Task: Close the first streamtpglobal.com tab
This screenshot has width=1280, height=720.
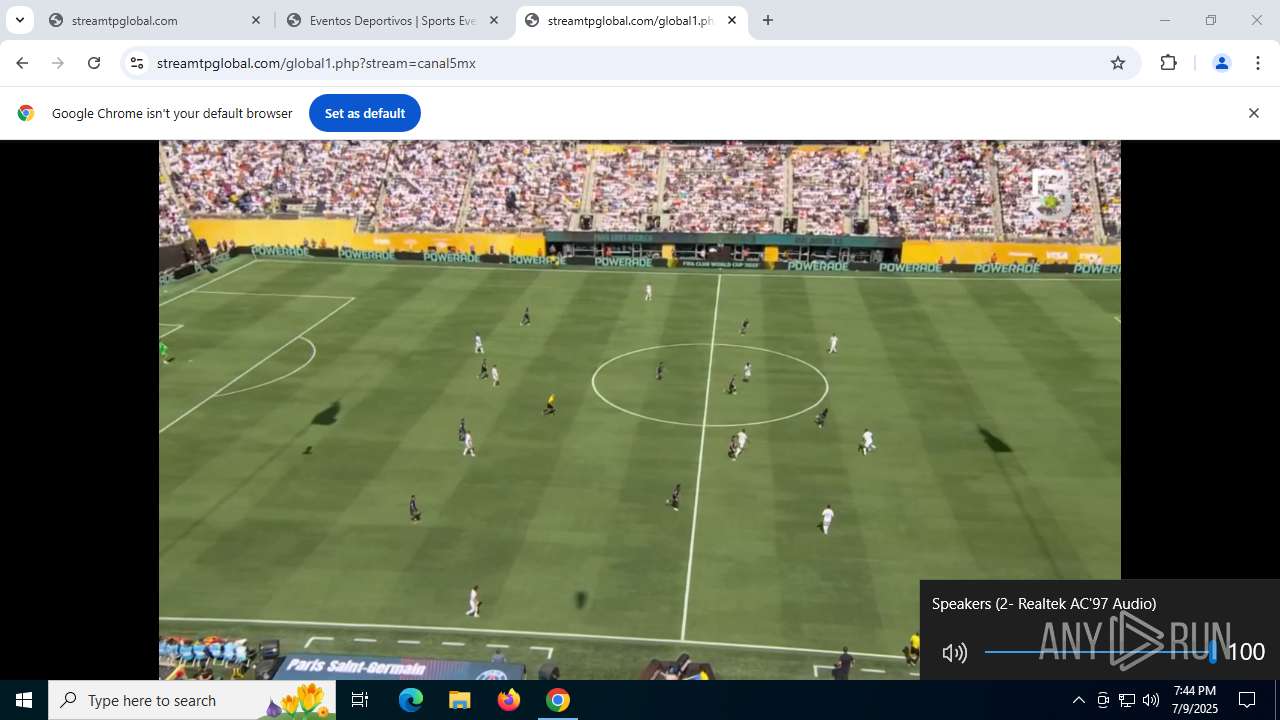Action: tap(256, 20)
